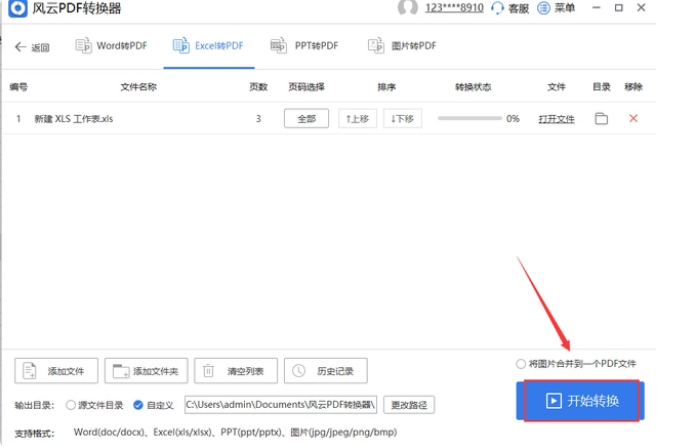Maximize the converter window
This screenshot has height=448, width=687.
pos(619,7)
